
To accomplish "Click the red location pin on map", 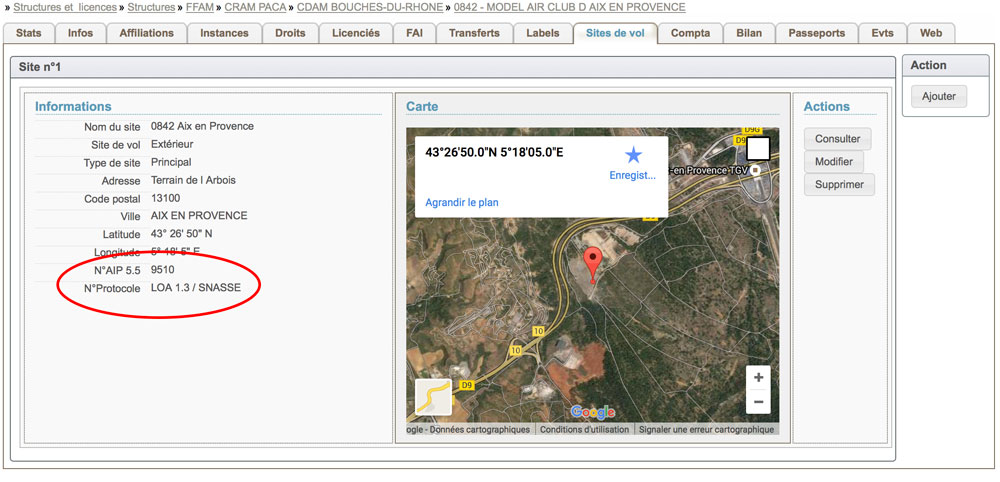I will click(x=592, y=262).
